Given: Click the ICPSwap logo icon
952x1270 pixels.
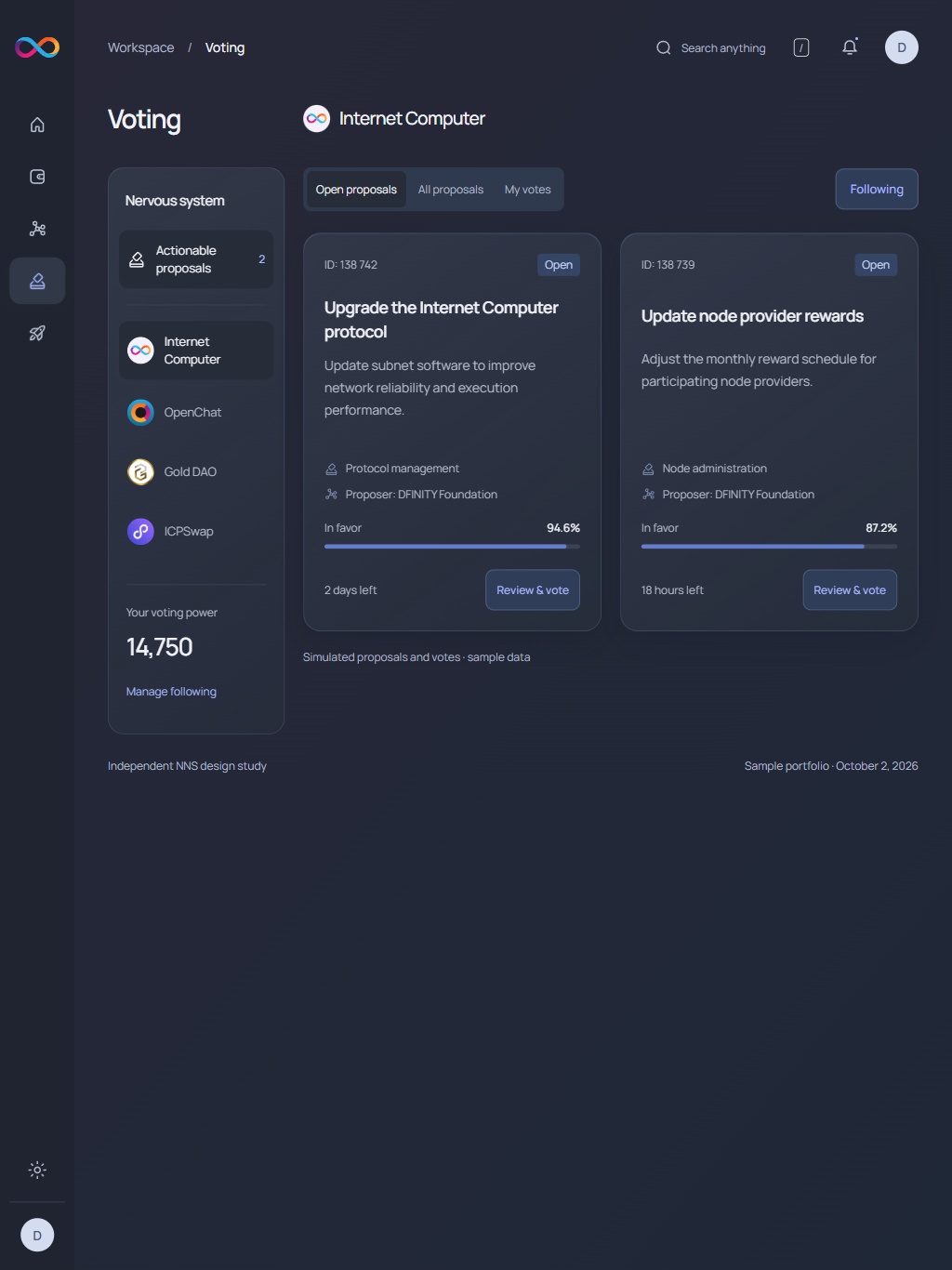Looking at the screenshot, I should tap(140, 531).
